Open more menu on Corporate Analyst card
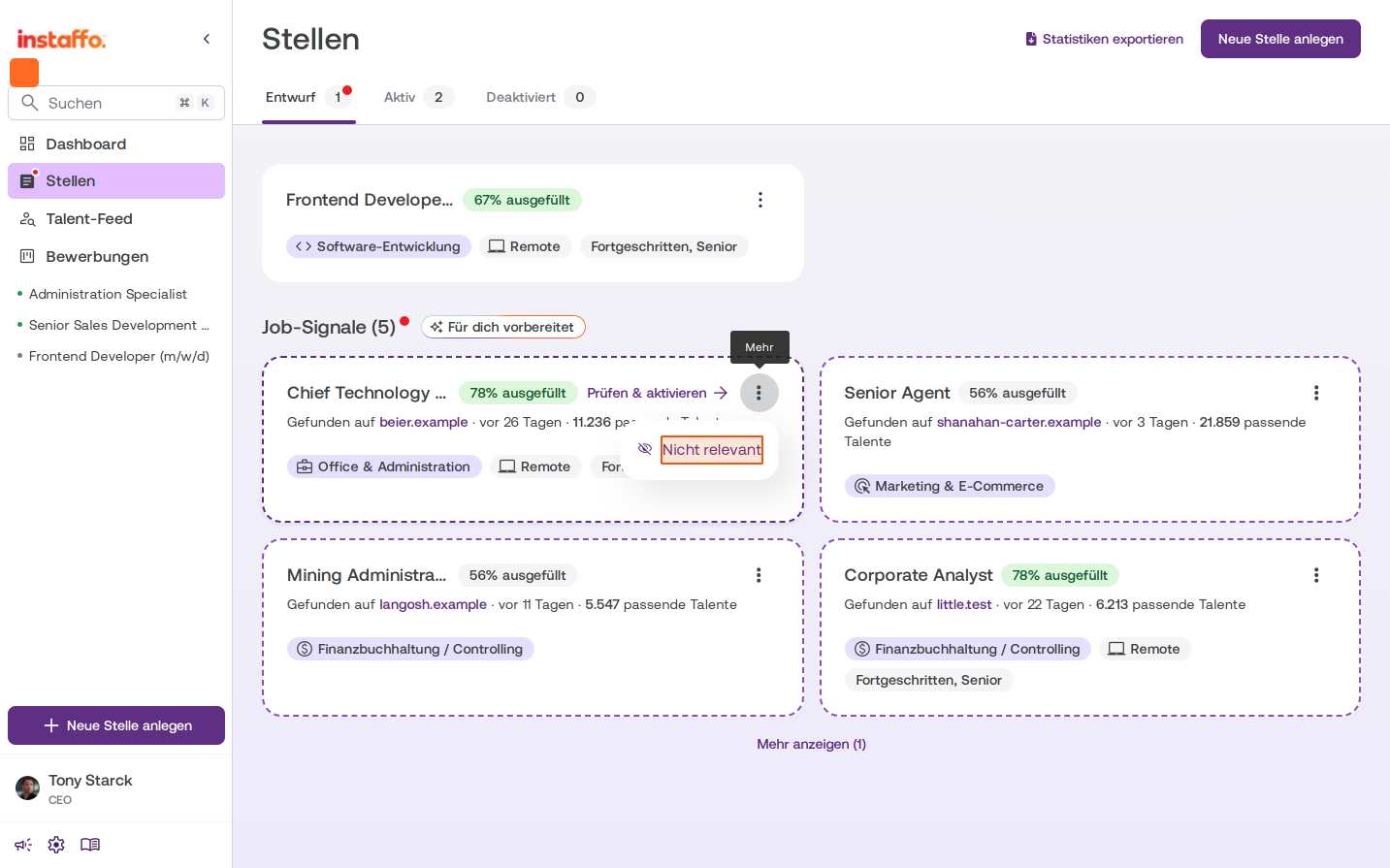The width and height of the screenshot is (1390, 868). coord(1316,575)
